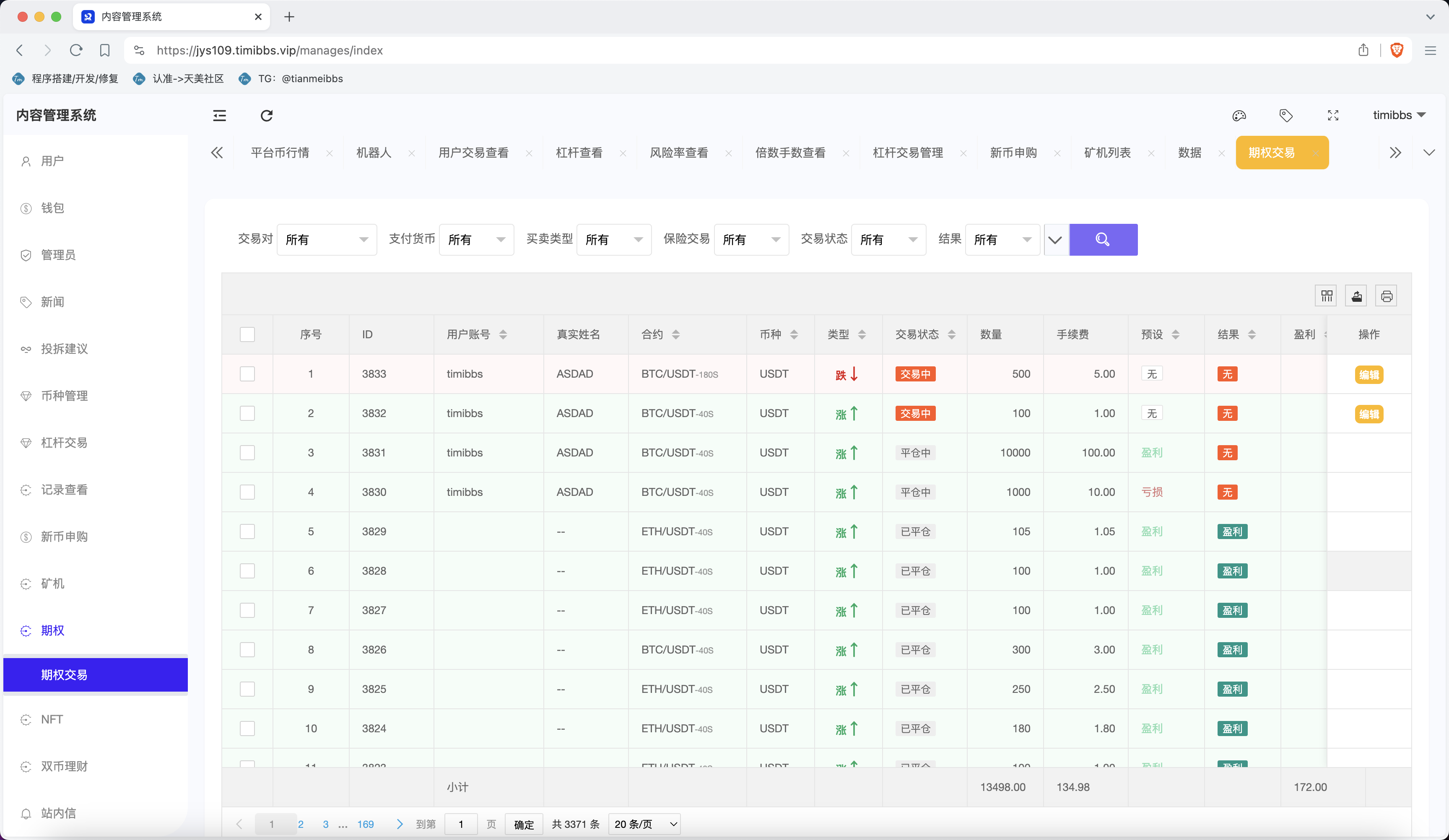The width and height of the screenshot is (1449, 840).
Task: Click the print table icon
Action: click(1387, 296)
